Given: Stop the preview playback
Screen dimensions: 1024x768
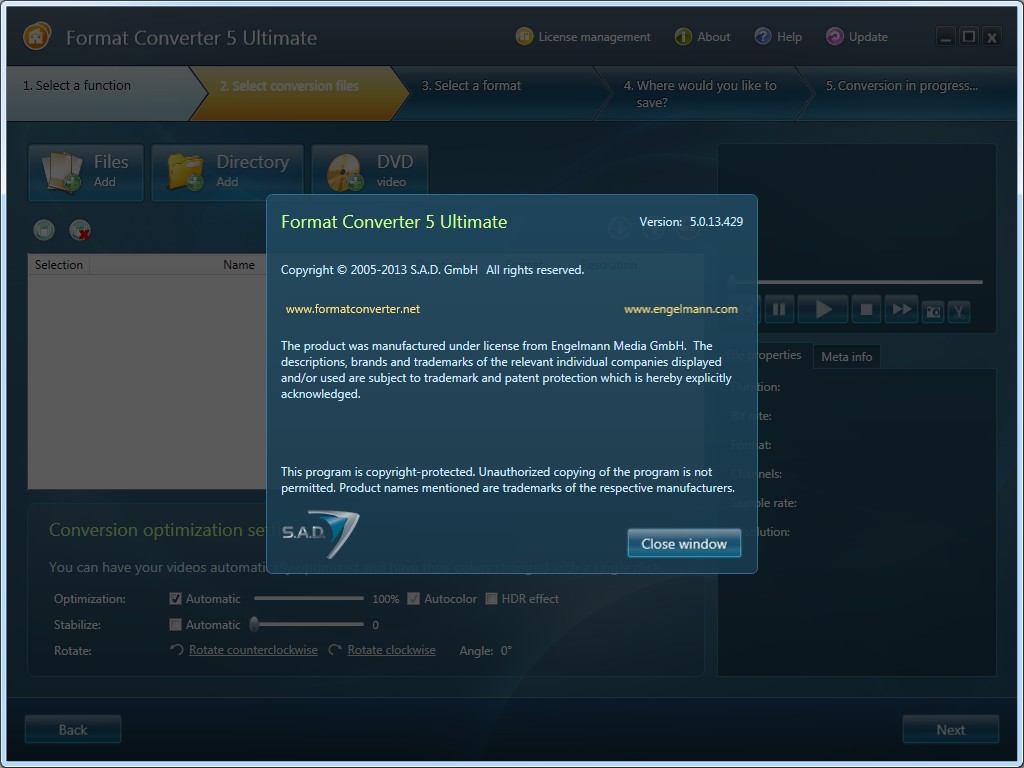Looking at the screenshot, I should click(x=866, y=310).
